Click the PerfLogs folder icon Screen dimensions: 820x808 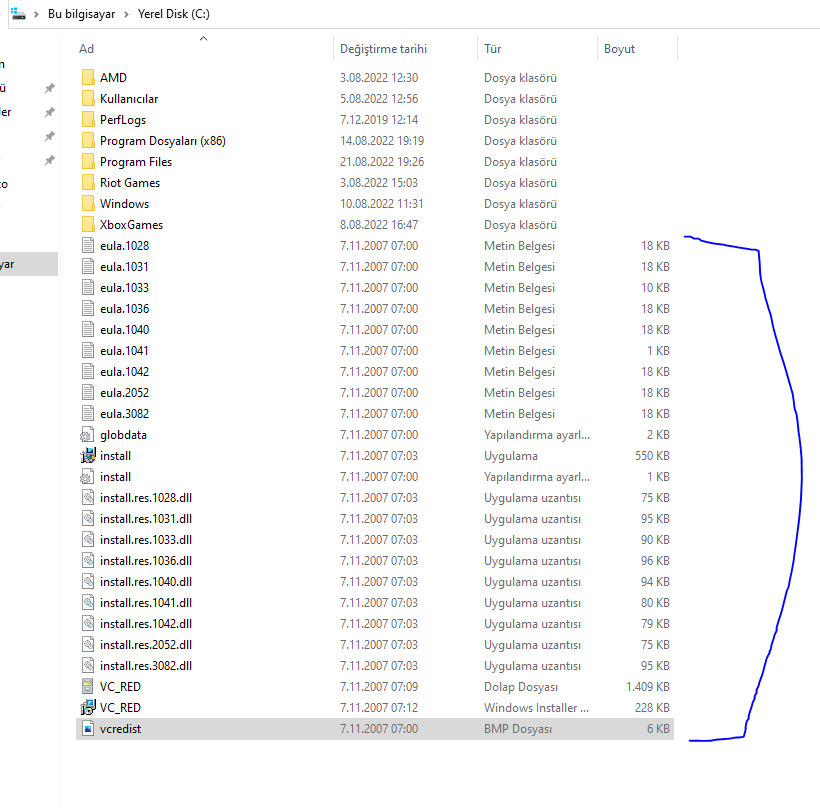tap(88, 119)
